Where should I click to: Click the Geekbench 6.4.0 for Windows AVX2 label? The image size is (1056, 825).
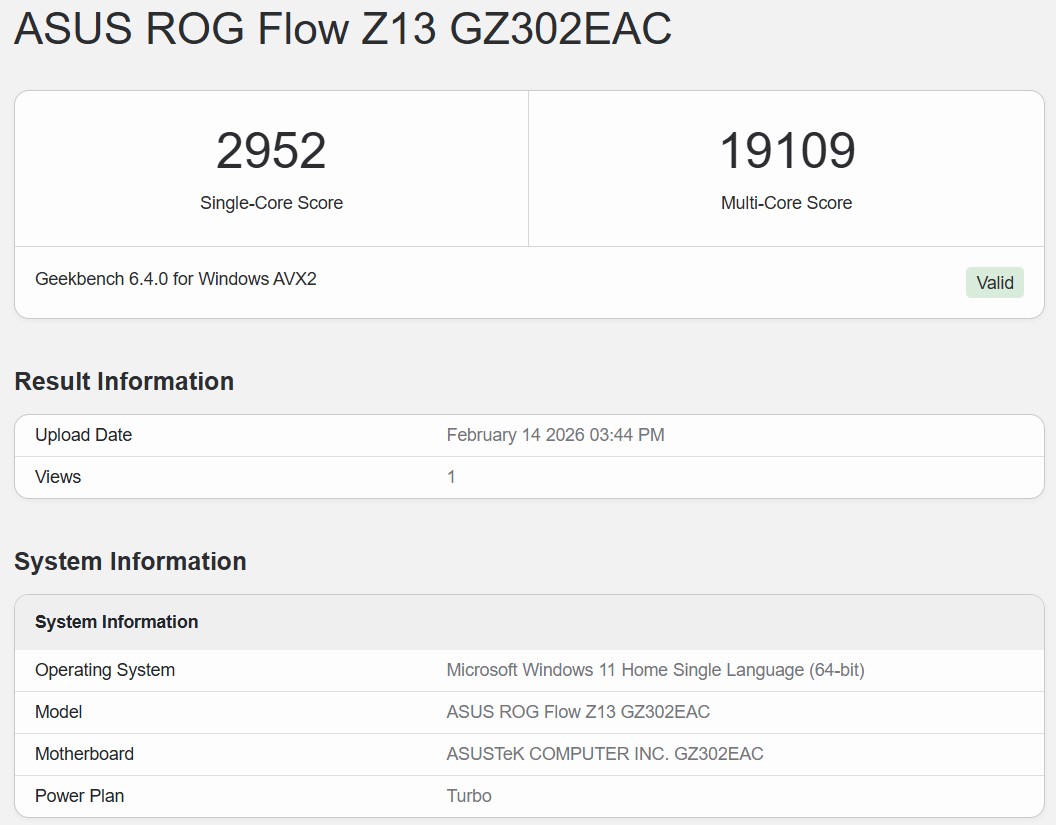point(176,279)
